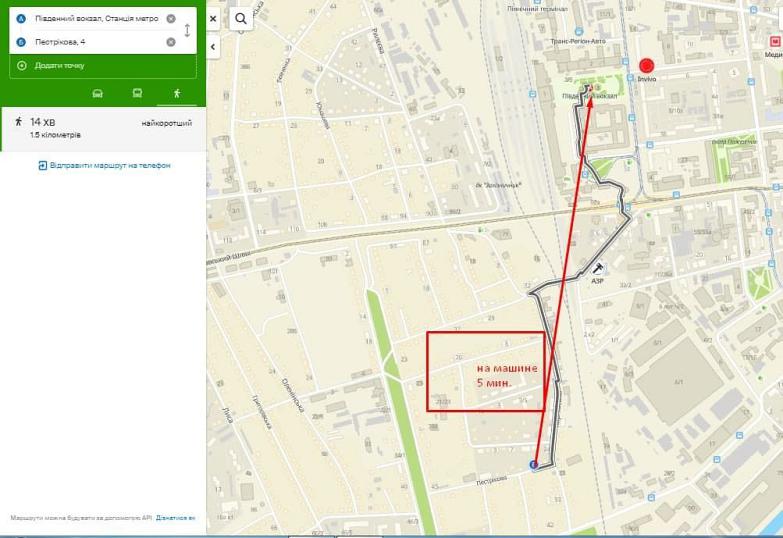Close the route panel with X
Image resolution: width=783 pixels, height=538 pixels.
point(213,19)
